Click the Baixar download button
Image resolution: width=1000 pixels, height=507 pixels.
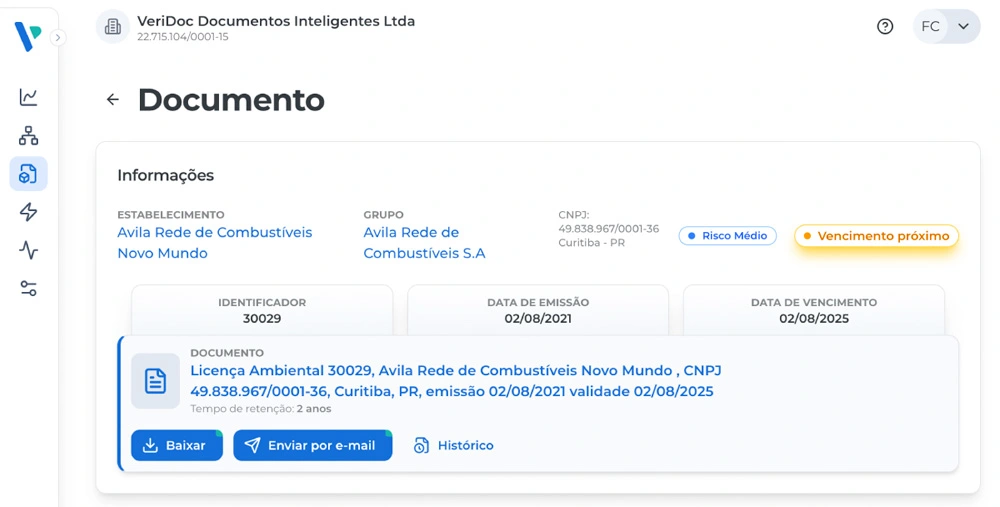point(177,445)
